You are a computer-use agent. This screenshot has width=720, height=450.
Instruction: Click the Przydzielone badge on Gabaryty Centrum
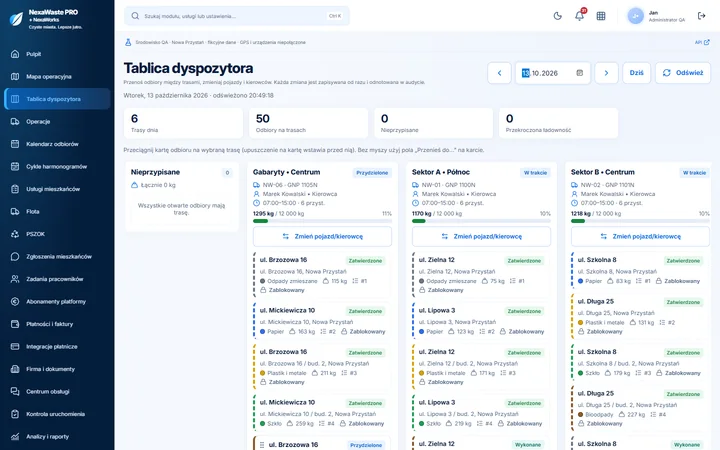pyautogui.click(x=372, y=173)
